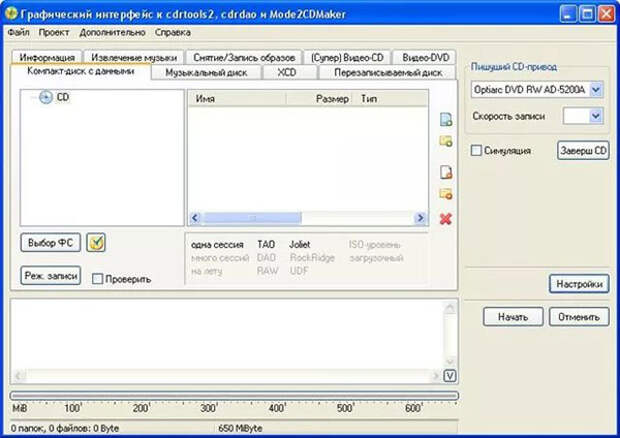The image size is (620, 438).
Task: Switch to the Информация tab
Action: tap(47, 57)
